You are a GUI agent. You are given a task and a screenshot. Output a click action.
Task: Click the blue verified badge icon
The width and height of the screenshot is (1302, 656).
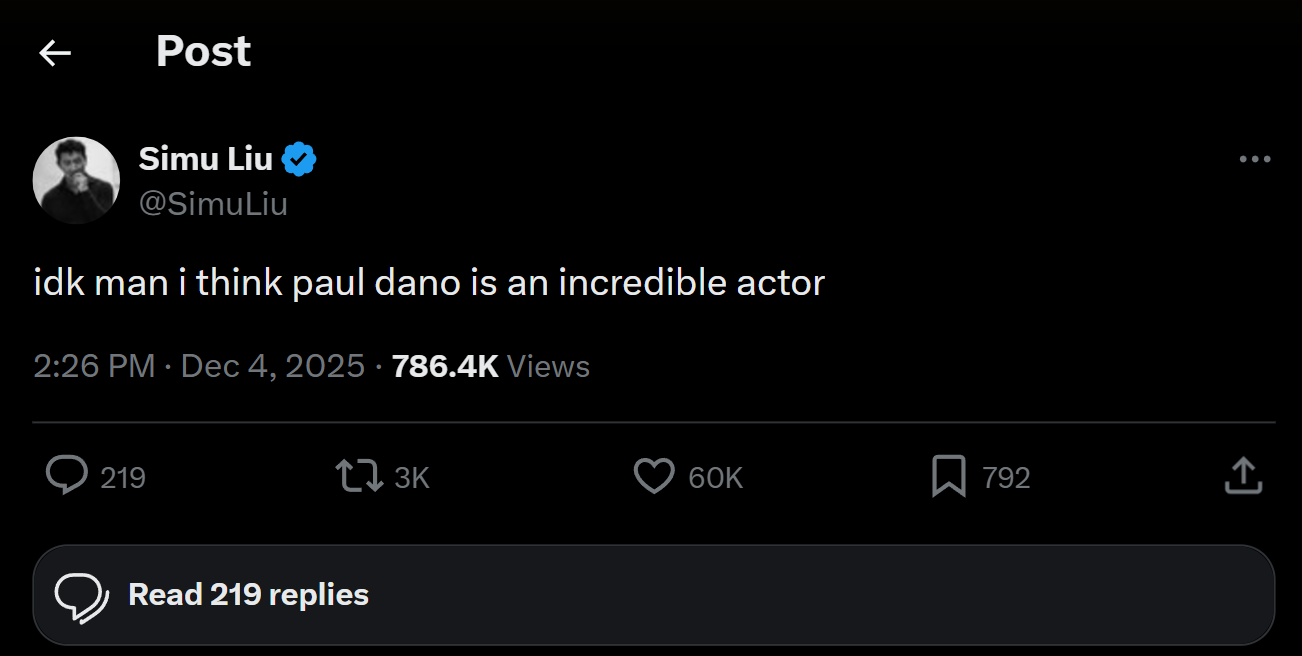tap(299, 158)
